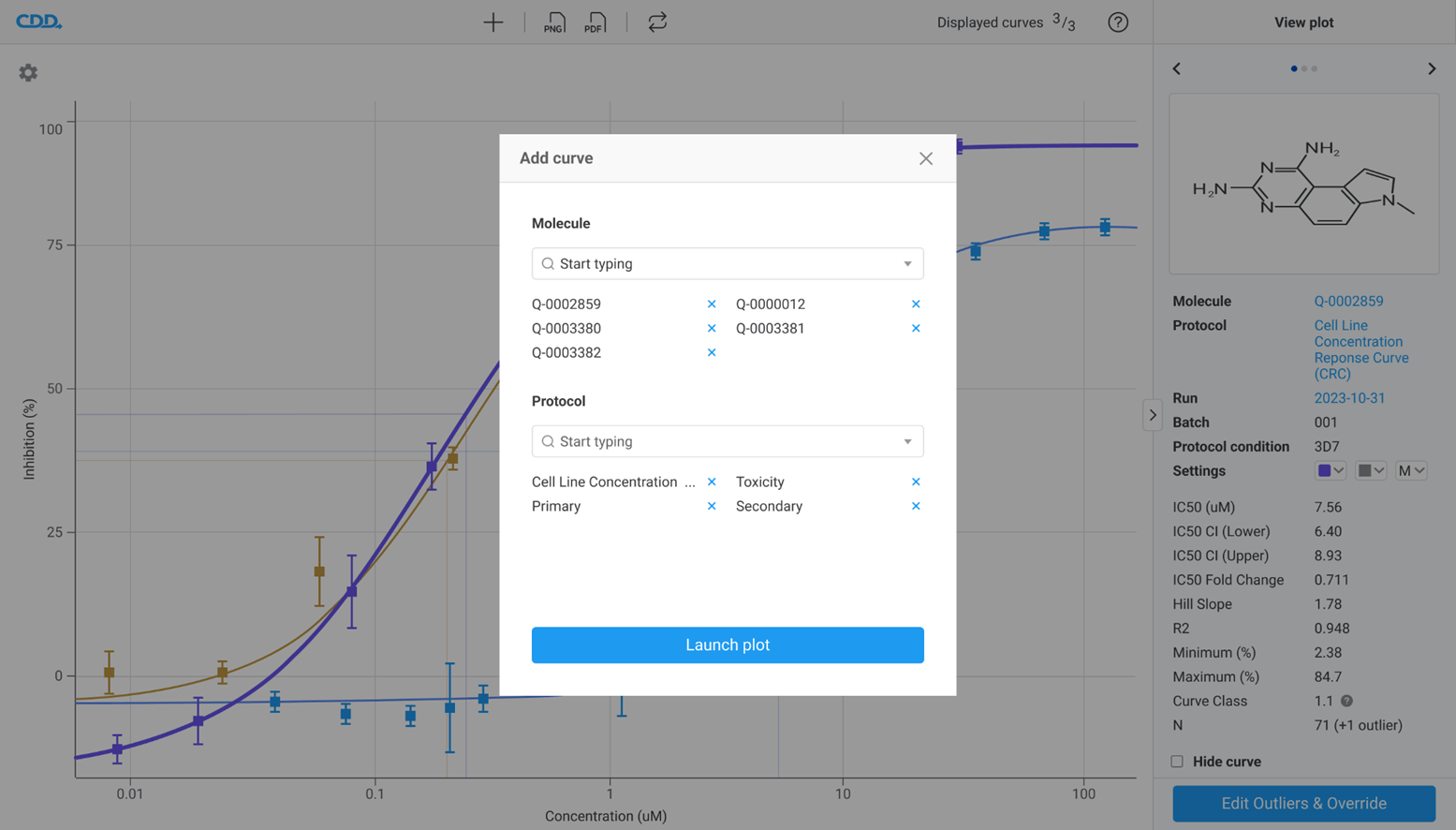Screen dimensions: 1456x830
Task: Open plot settings gear
Action: coord(28,73)
